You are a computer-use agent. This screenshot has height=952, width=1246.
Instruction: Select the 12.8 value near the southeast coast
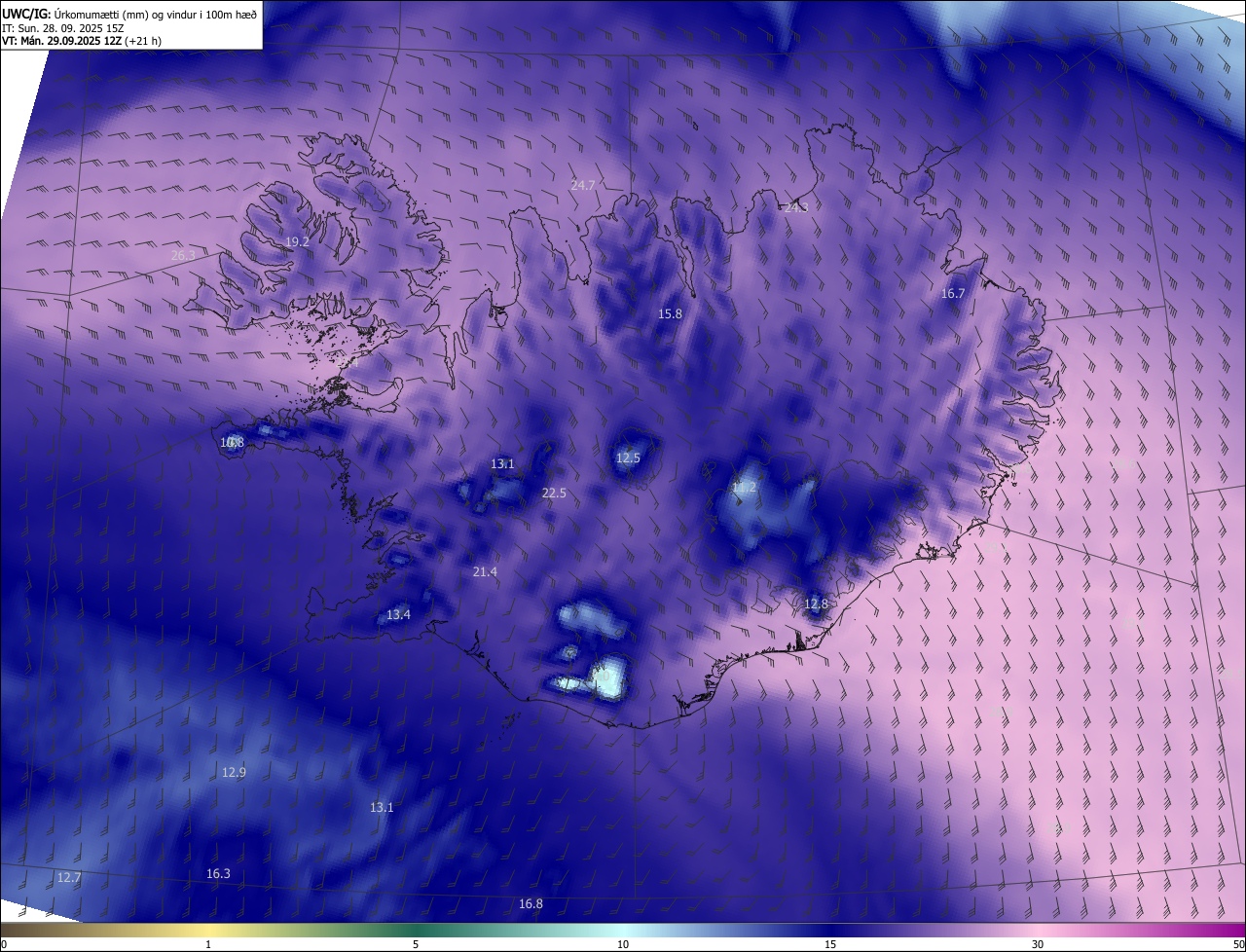click(x=816, y=604)
